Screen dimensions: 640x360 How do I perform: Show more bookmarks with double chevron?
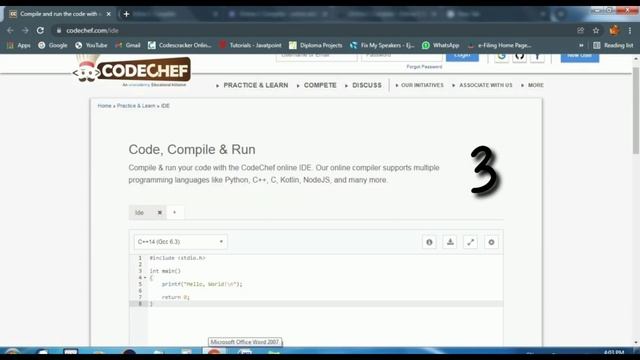581,45
